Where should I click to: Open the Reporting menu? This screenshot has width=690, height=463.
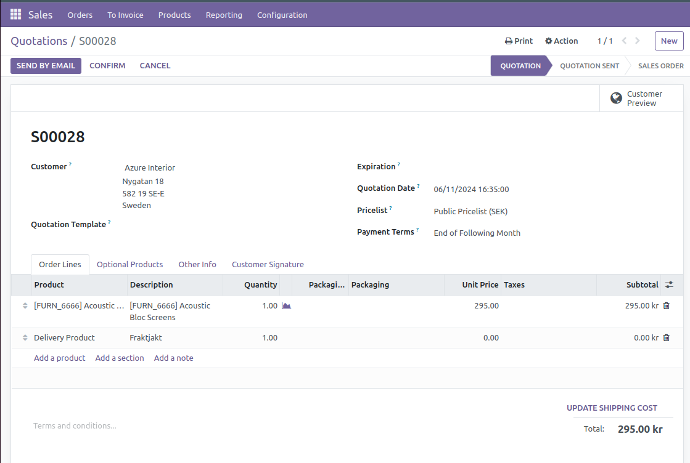pyautogui.click(x=224, y=15)
